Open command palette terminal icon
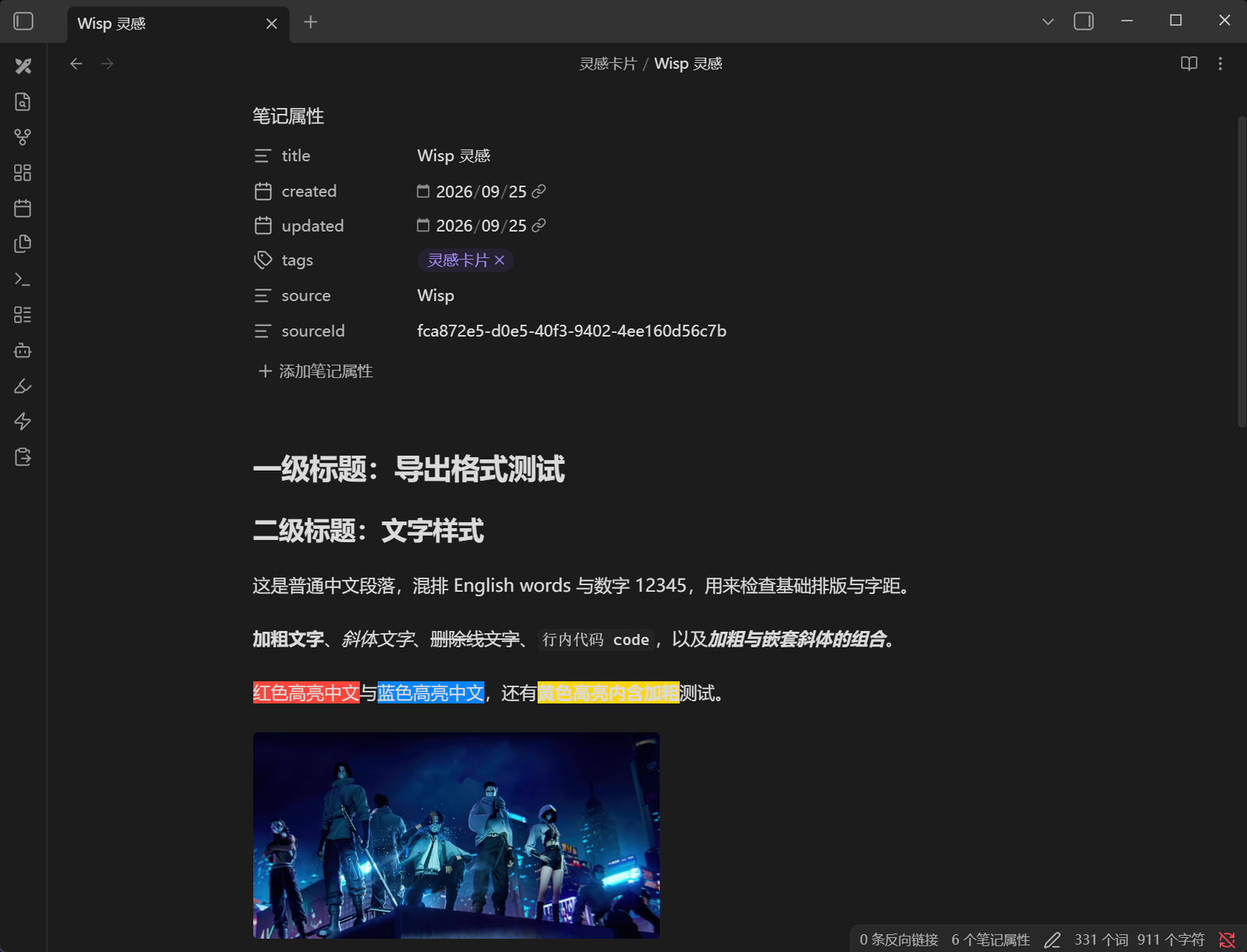Screen dimensions: 1247x952 click(x=23, y=279)
